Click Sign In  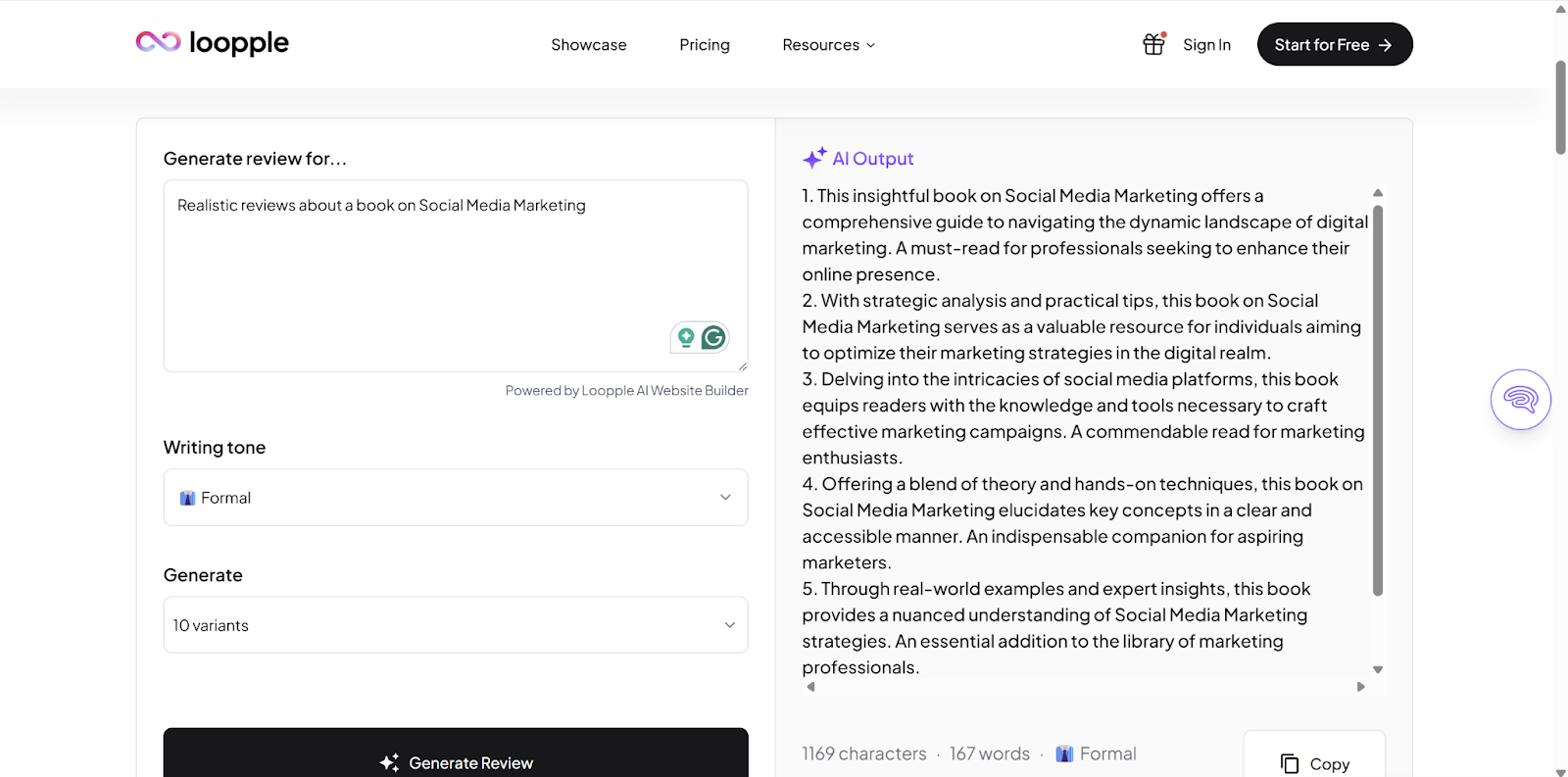(1206, 45)
